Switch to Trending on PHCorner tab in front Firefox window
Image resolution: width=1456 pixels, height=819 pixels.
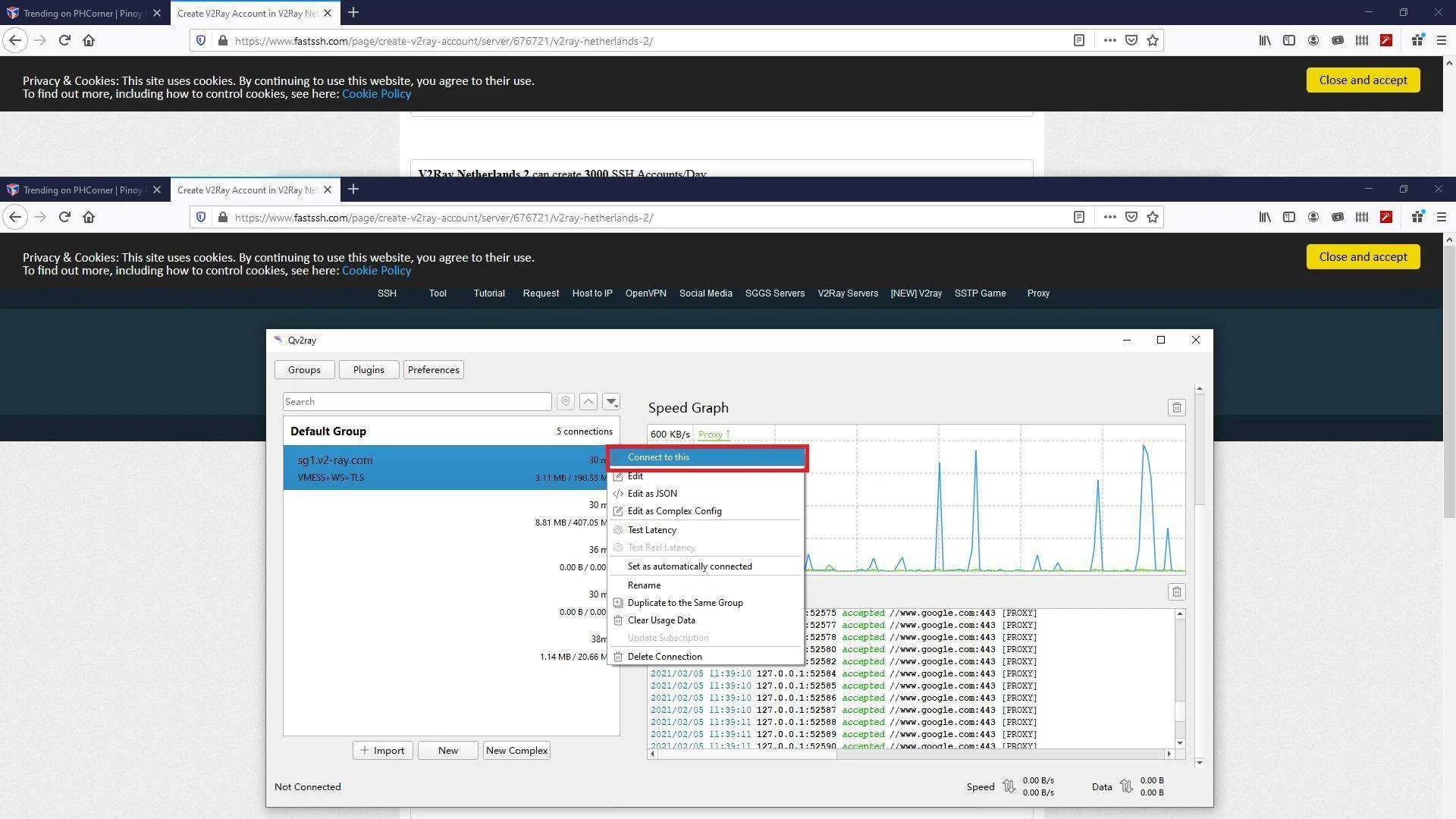tap(85, 190)
